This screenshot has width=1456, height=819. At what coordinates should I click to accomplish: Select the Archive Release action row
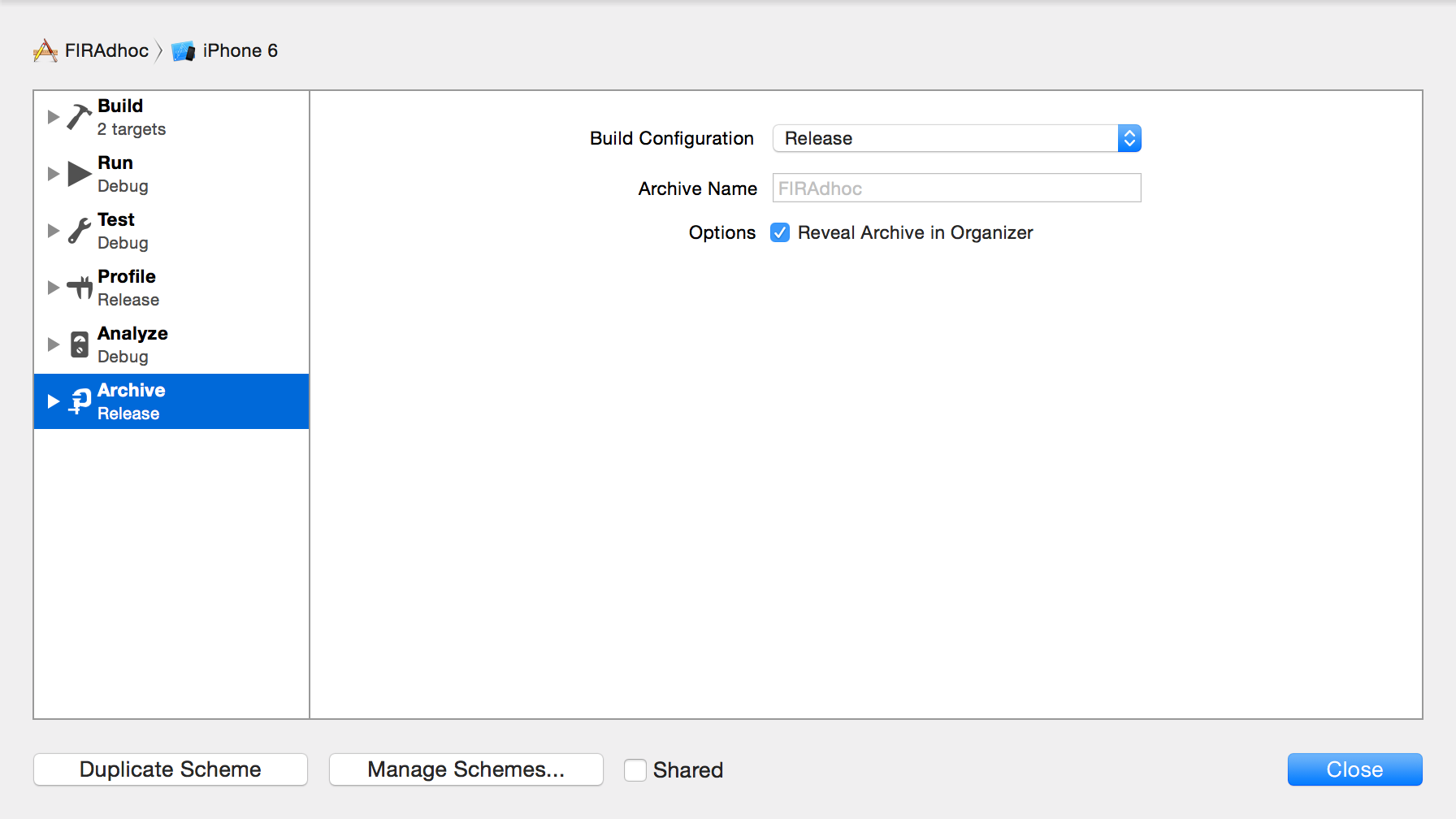point(171,401)
